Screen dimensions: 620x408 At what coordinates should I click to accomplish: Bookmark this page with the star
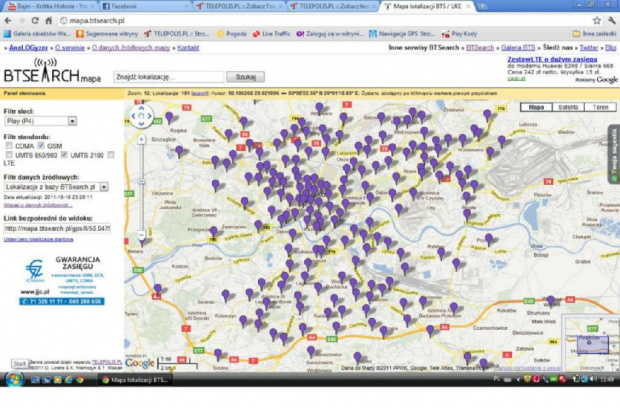(597, 21)
